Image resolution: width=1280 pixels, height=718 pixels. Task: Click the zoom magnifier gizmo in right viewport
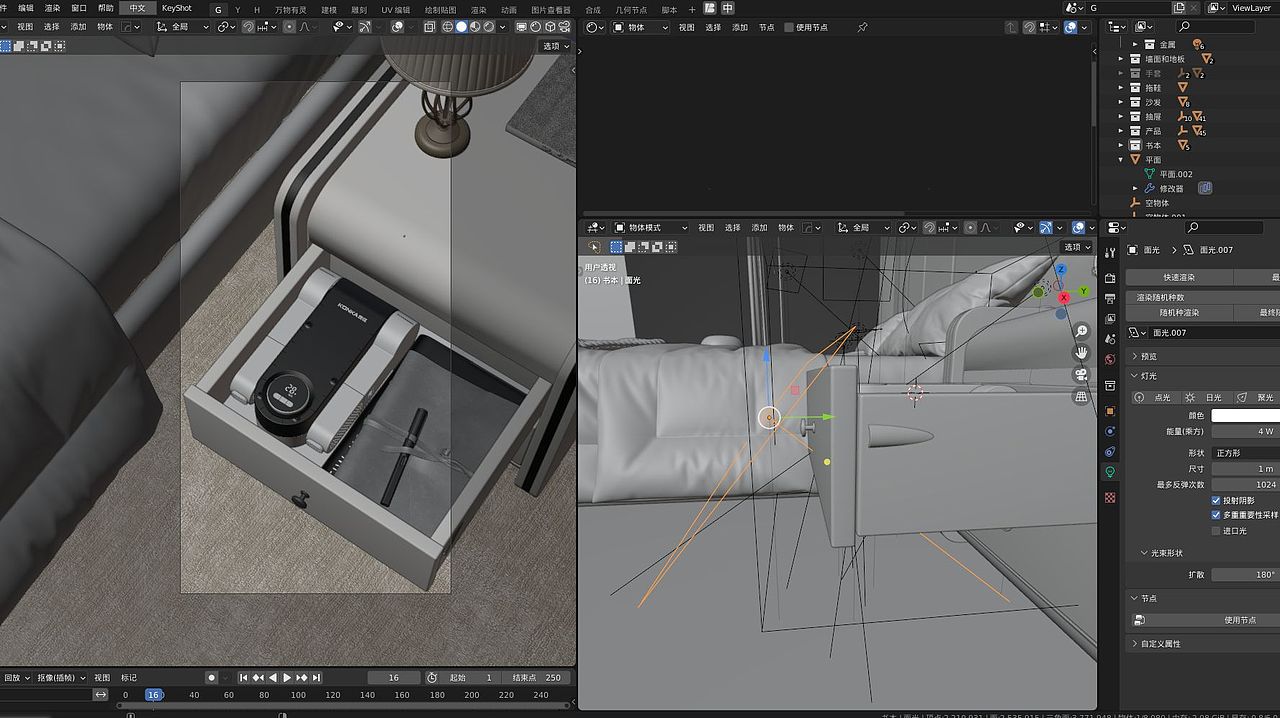point(1081,331)
